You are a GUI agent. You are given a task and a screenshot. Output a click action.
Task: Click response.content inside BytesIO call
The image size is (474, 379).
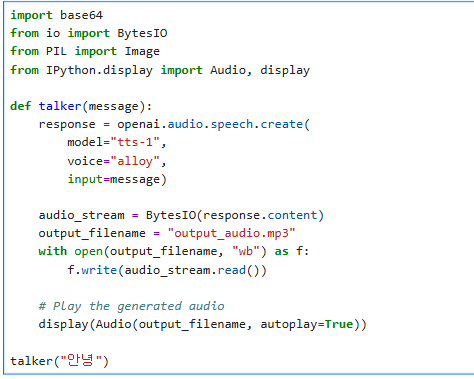260,215
